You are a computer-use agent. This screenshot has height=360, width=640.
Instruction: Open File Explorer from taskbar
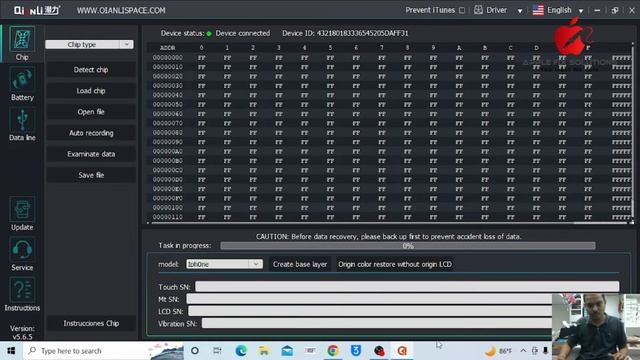[264, 351]
